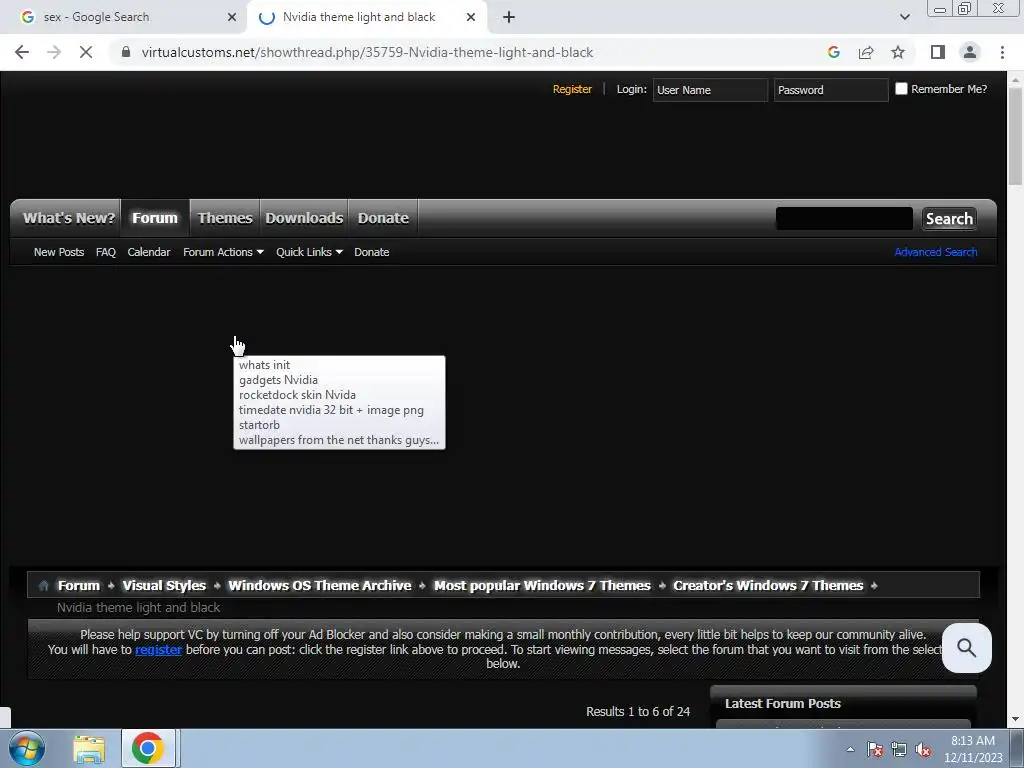This screenshot has height=768, width=1024.
Task: Click the forum home icon in breadcrumb
Action: coord(44,586)
